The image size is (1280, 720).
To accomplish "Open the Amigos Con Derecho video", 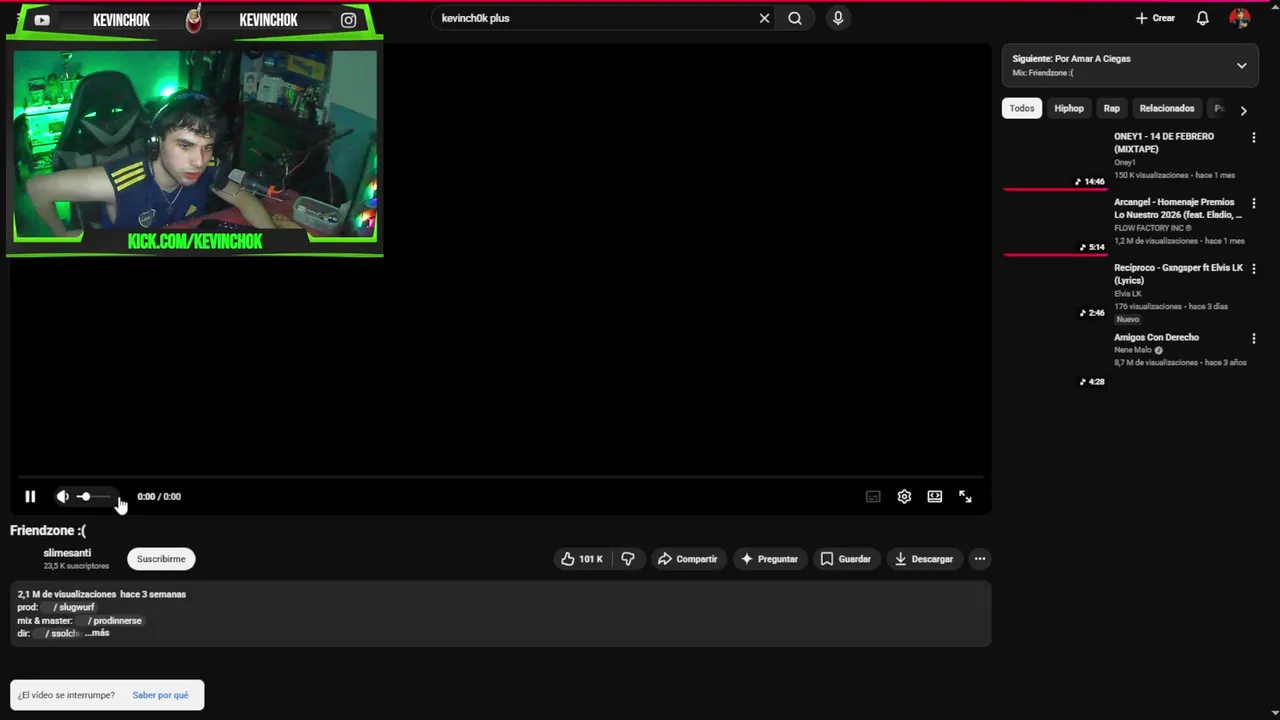I will pos(1156,337).
